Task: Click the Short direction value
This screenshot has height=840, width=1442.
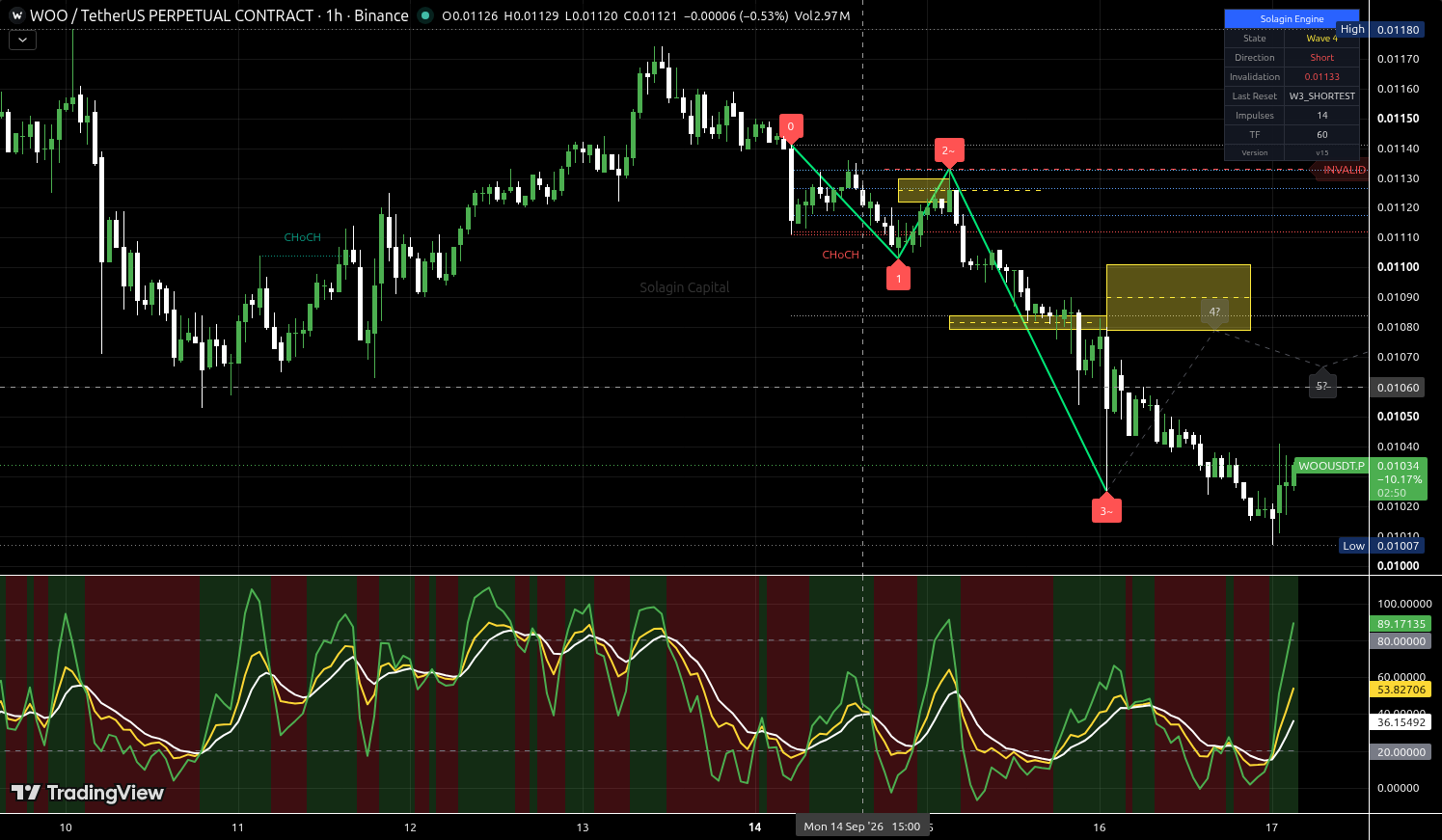Action: tap(1322, 58)
